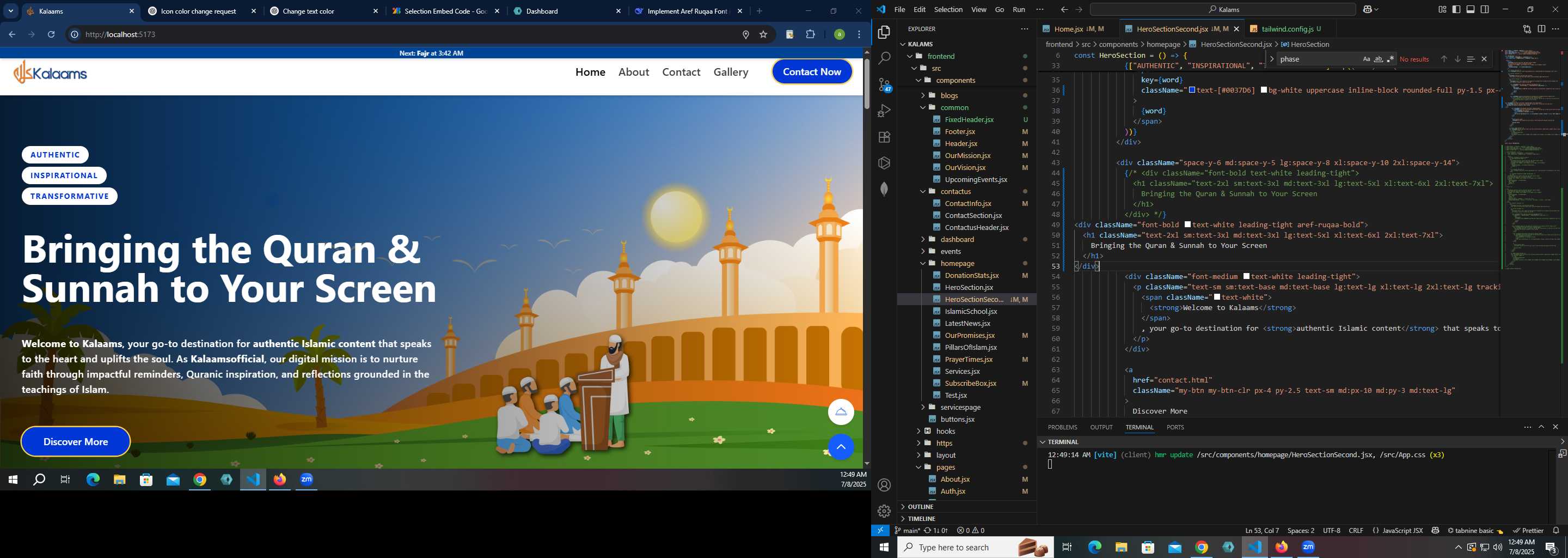
Task: Click the Copilot icon in title bar
Action: [x=1368, y=10]
